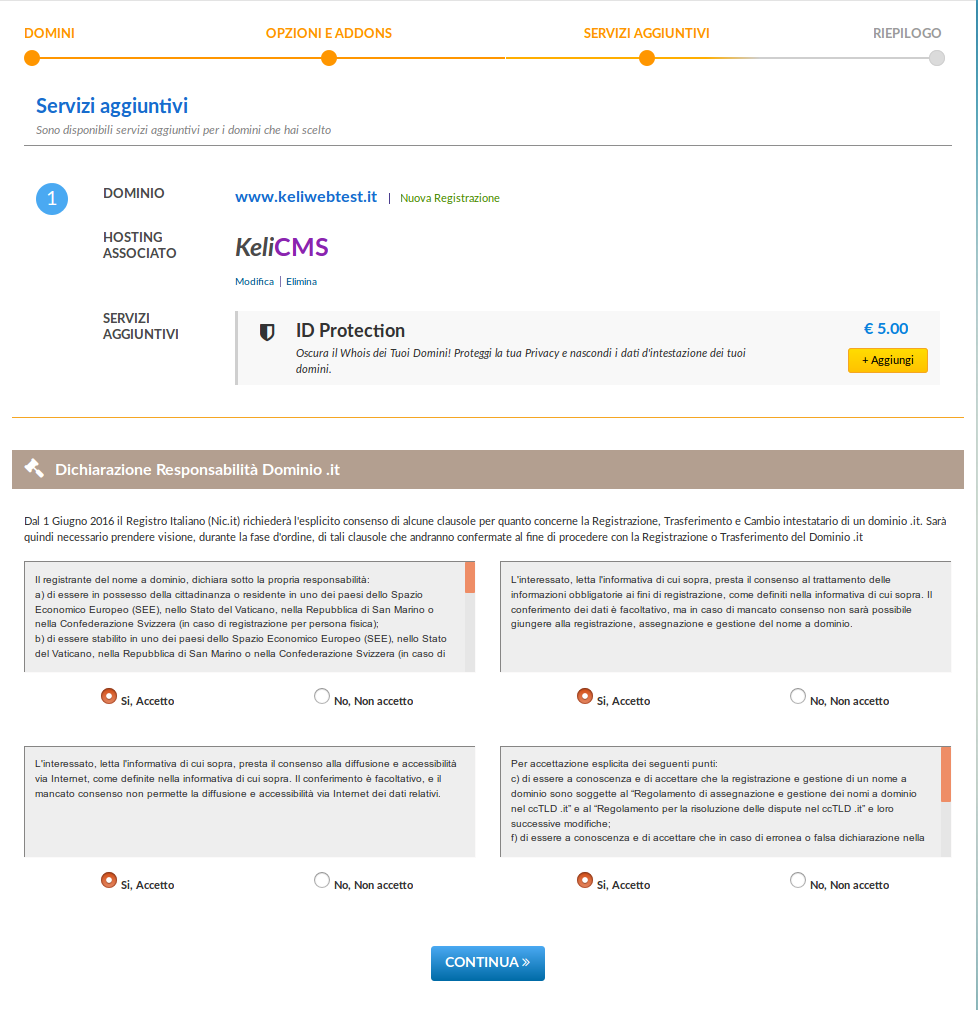Click the Elimina hosting link

click(302, 281)
